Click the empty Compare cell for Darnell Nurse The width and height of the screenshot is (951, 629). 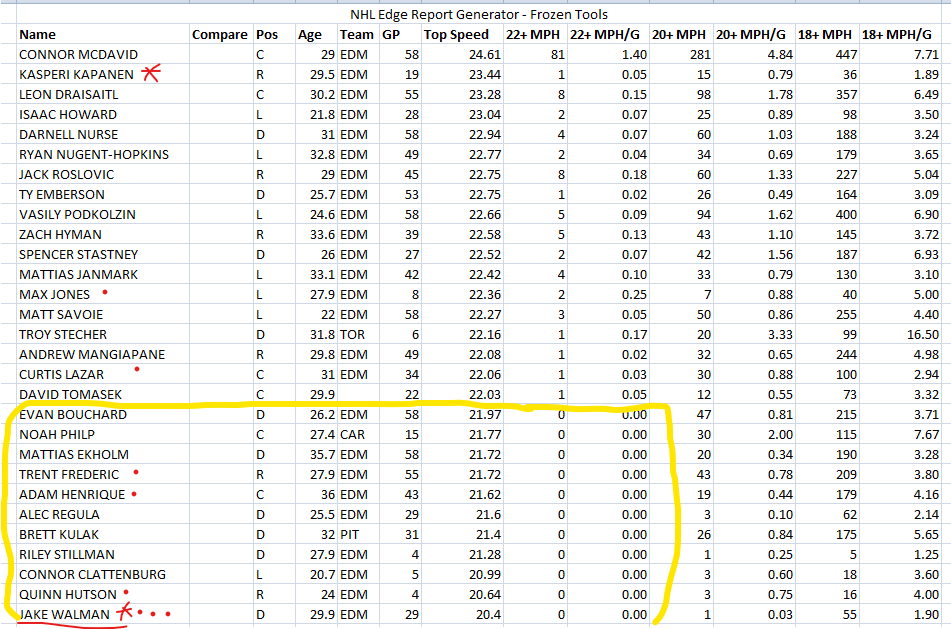point(219,134)
